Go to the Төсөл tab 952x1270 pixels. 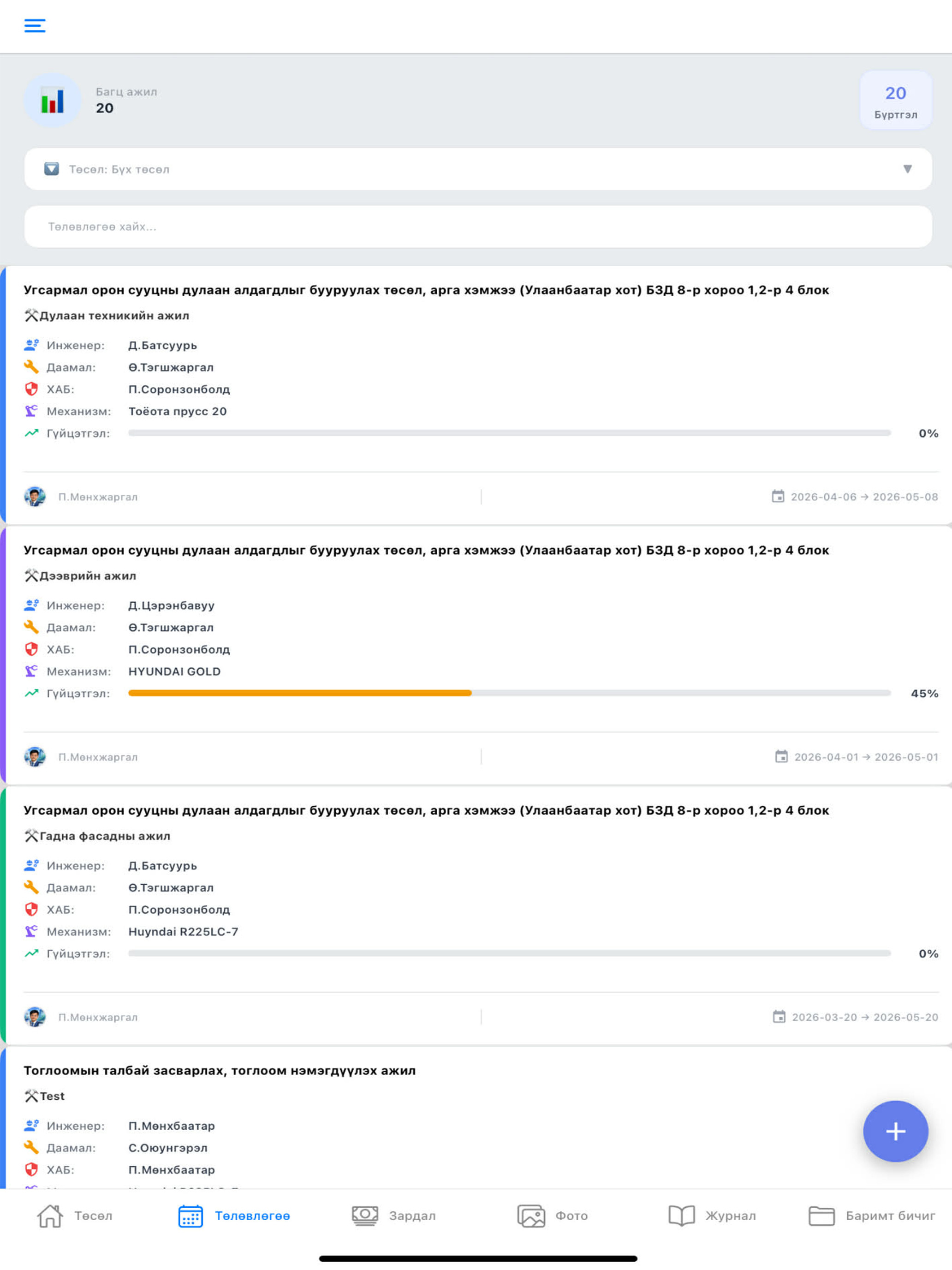point(75,1216)
